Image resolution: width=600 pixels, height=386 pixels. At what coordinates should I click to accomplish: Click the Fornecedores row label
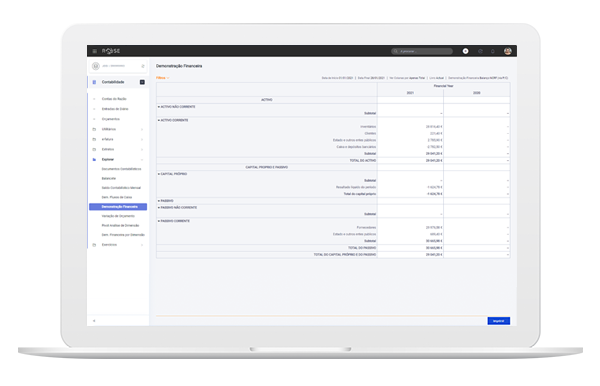[x=366, y=228]
